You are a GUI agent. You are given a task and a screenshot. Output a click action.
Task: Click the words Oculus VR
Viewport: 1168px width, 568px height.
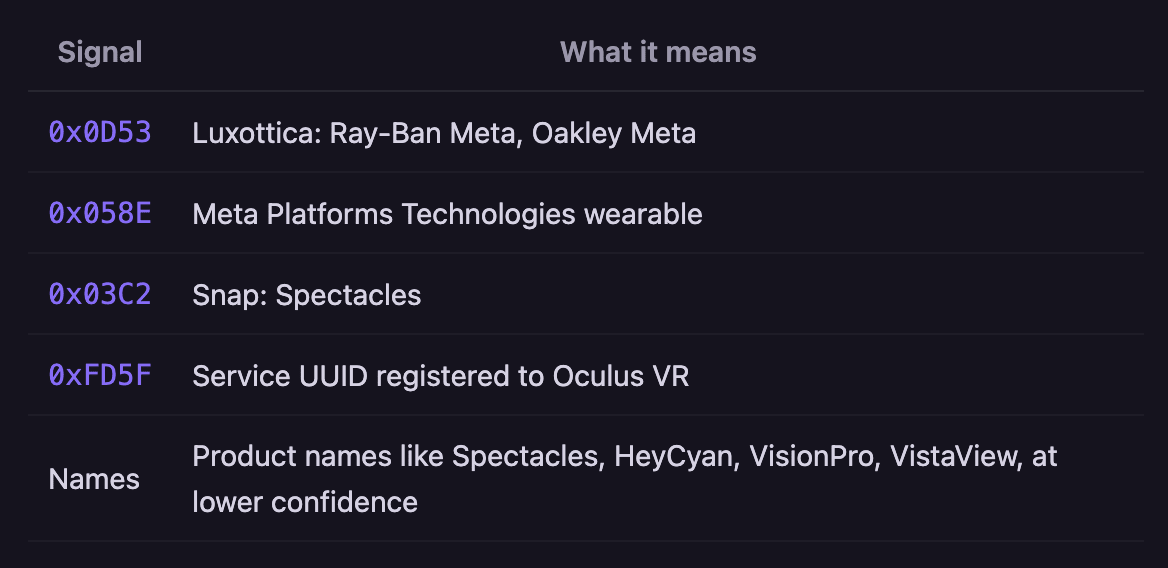[620, 376]
